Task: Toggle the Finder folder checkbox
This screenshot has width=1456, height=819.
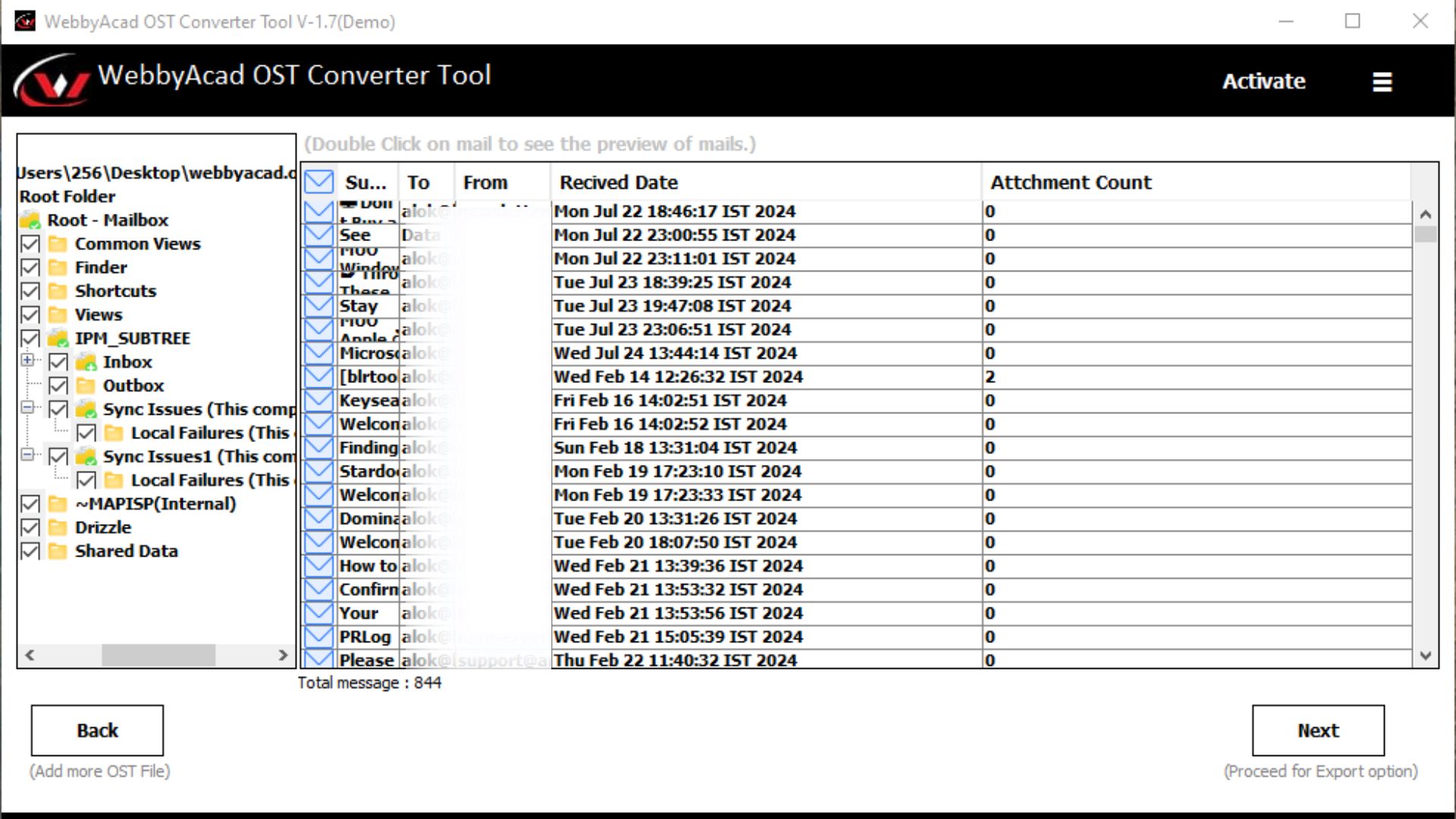Action: pyautogui.click(x=30, y=267)
